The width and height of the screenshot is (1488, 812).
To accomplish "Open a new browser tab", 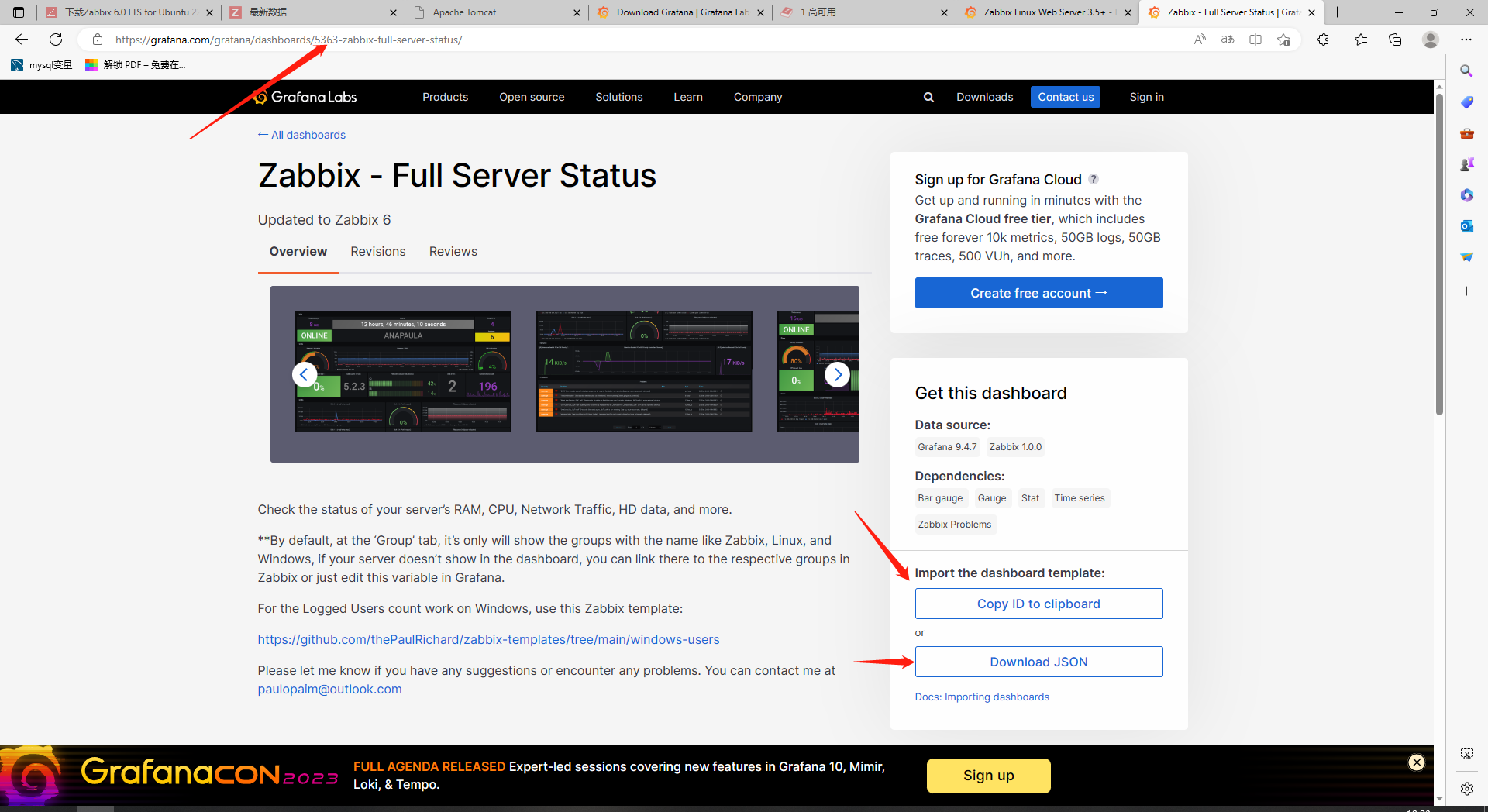I will pos(1338,12).
